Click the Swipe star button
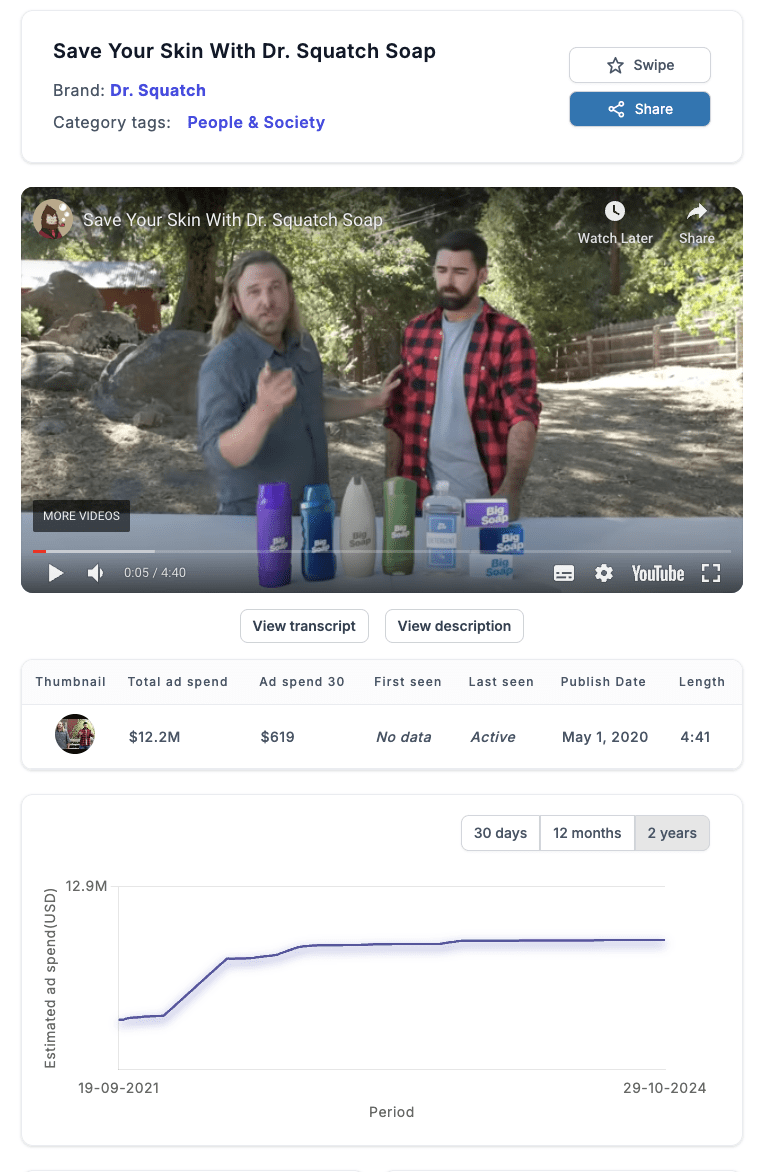The height and width of the screenshot is (1172, 758). (x=640, y=65)
